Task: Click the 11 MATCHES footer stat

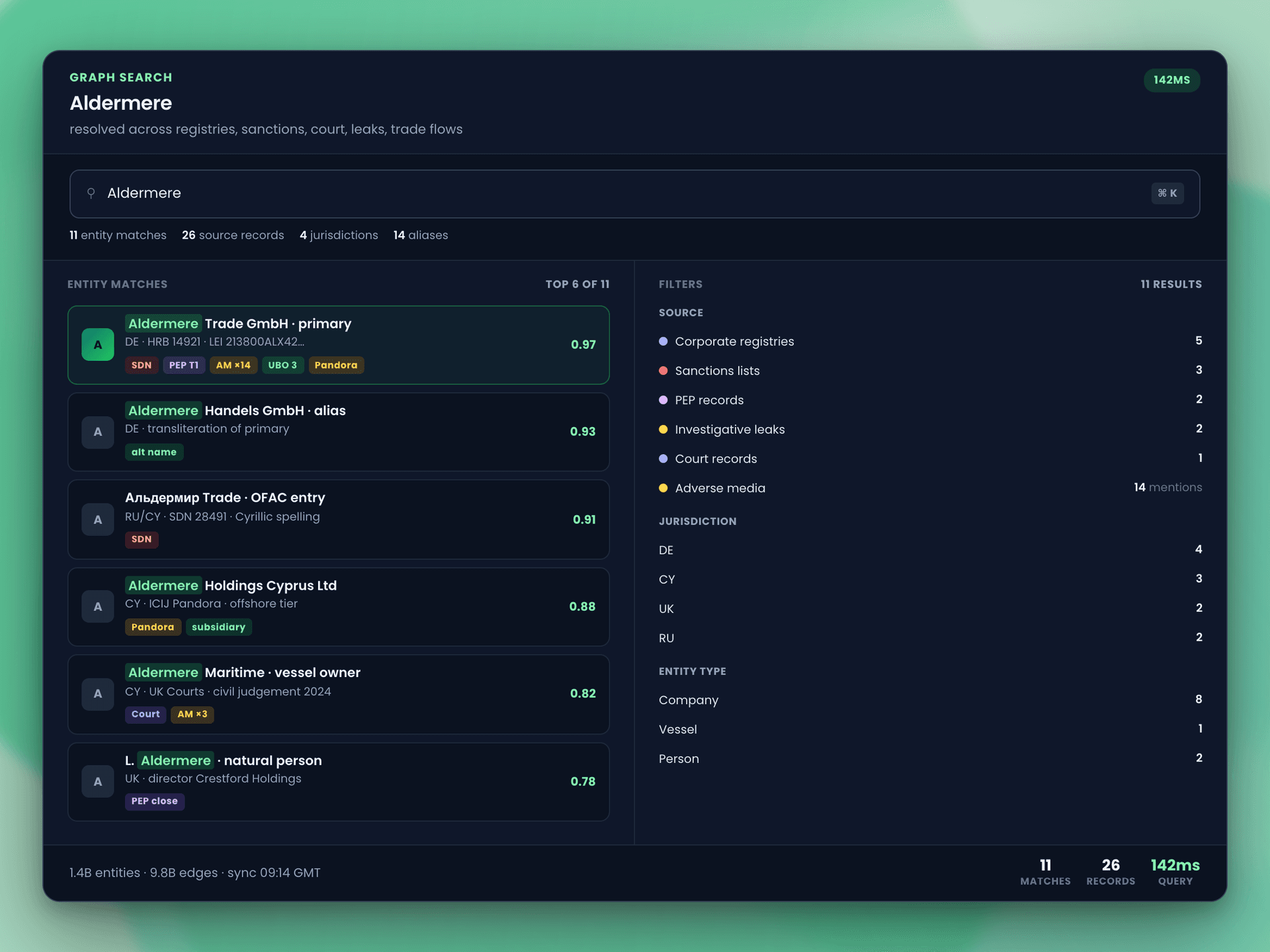Action: point(1045,872)
